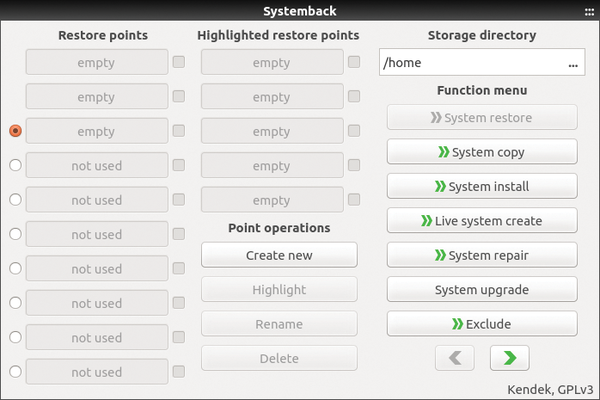Open the window menu dots in title bar
The image size is (600, 400).
(589, 12)
